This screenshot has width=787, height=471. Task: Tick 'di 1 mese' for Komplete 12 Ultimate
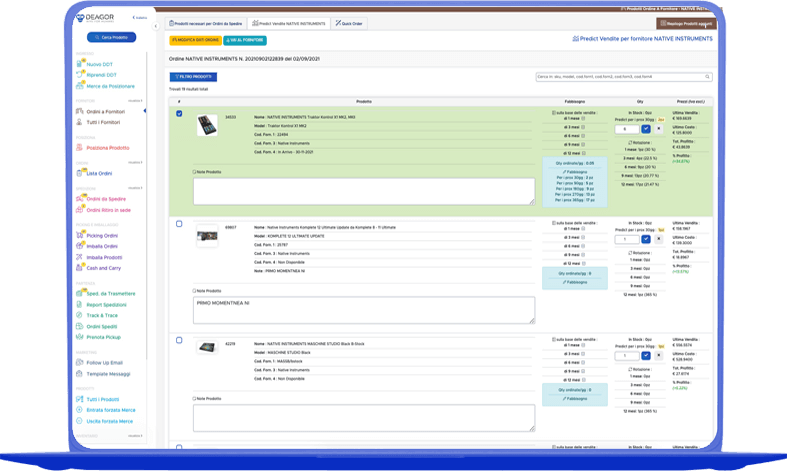tap(583, 228)
